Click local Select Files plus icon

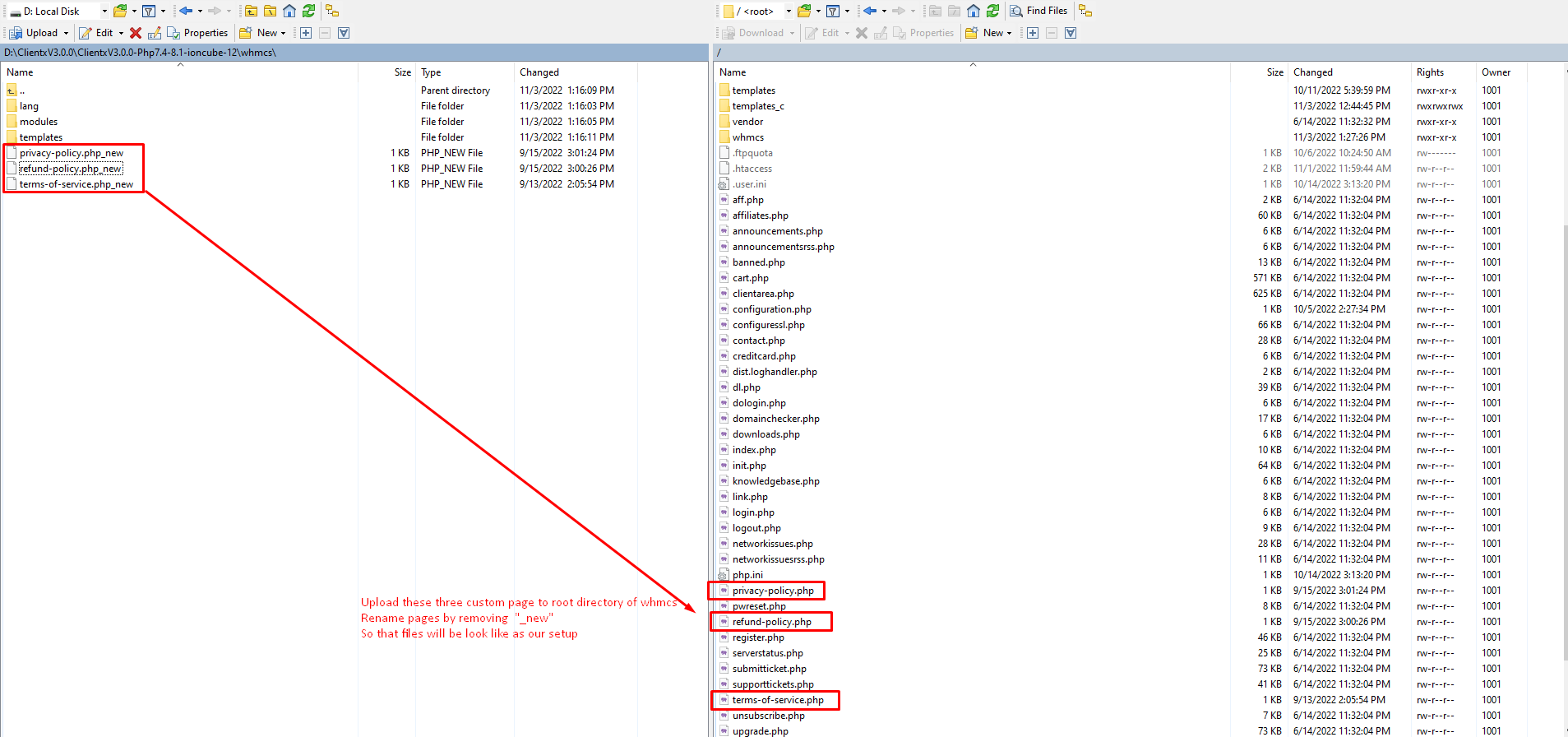306,33
